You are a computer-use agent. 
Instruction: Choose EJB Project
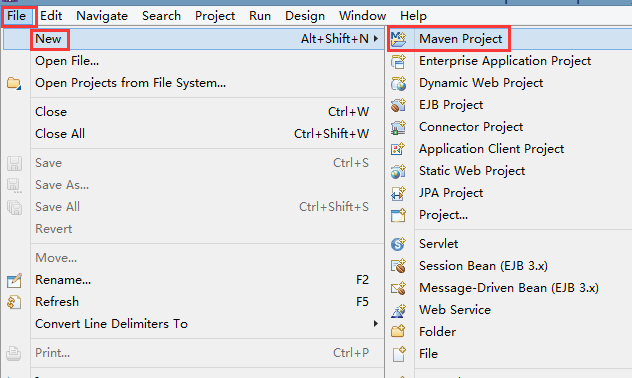click(451, 105)
